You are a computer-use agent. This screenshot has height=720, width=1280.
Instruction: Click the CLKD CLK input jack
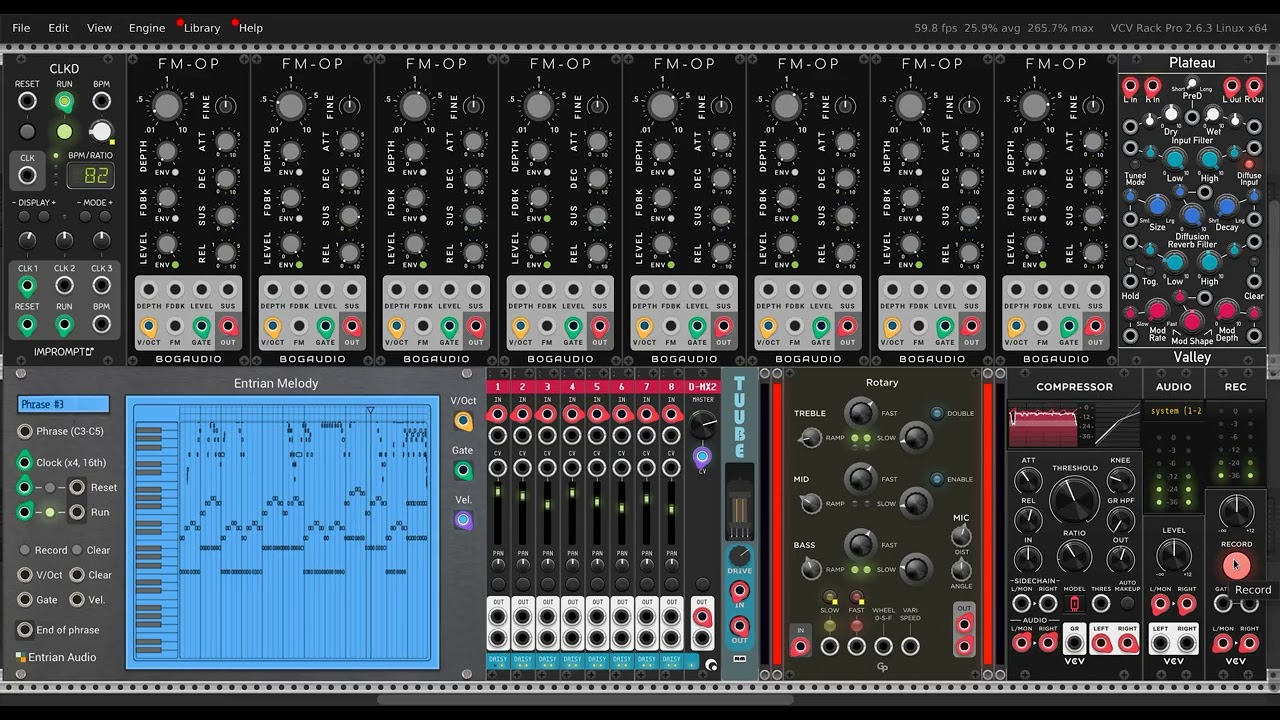pyautogui.click(x=27, y=176)
